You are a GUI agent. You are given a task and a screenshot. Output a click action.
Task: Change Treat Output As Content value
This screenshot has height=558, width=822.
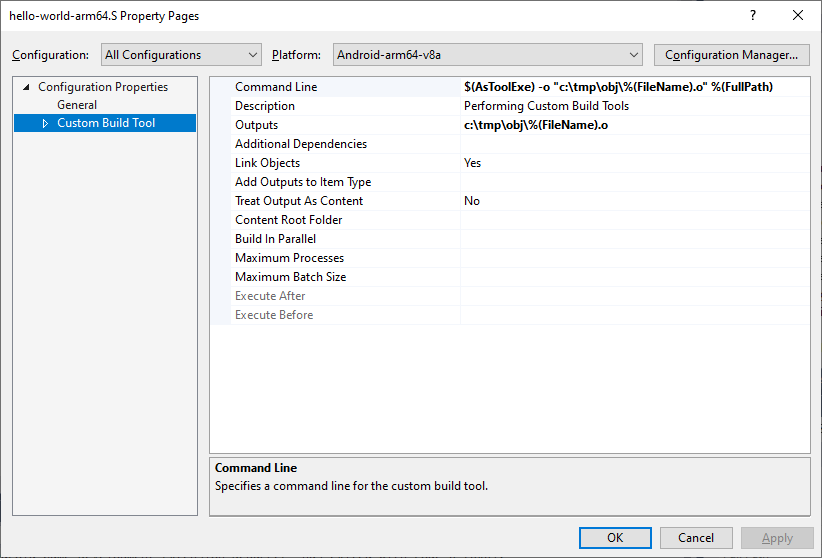click(x=634, y=201)
